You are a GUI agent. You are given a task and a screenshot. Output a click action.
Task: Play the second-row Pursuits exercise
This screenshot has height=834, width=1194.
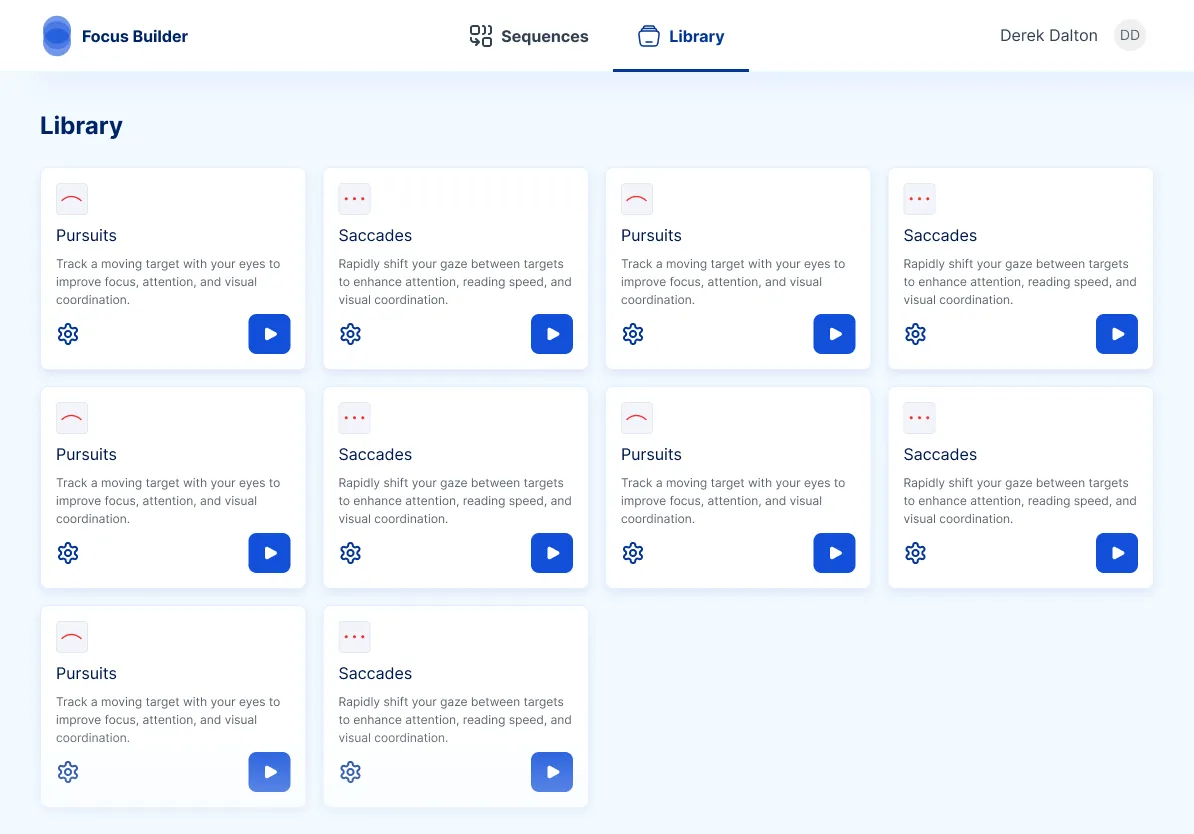coord(269,552)
